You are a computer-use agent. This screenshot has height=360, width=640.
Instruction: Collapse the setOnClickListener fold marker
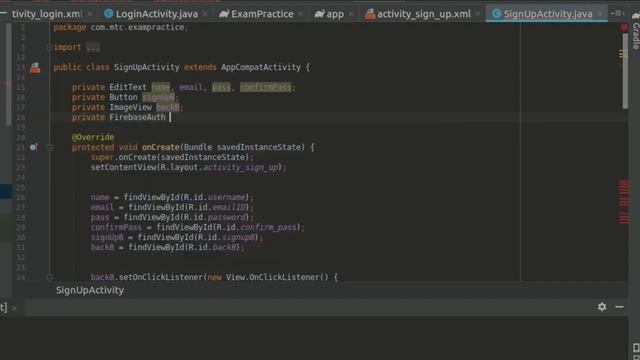[x=50, y=278]
